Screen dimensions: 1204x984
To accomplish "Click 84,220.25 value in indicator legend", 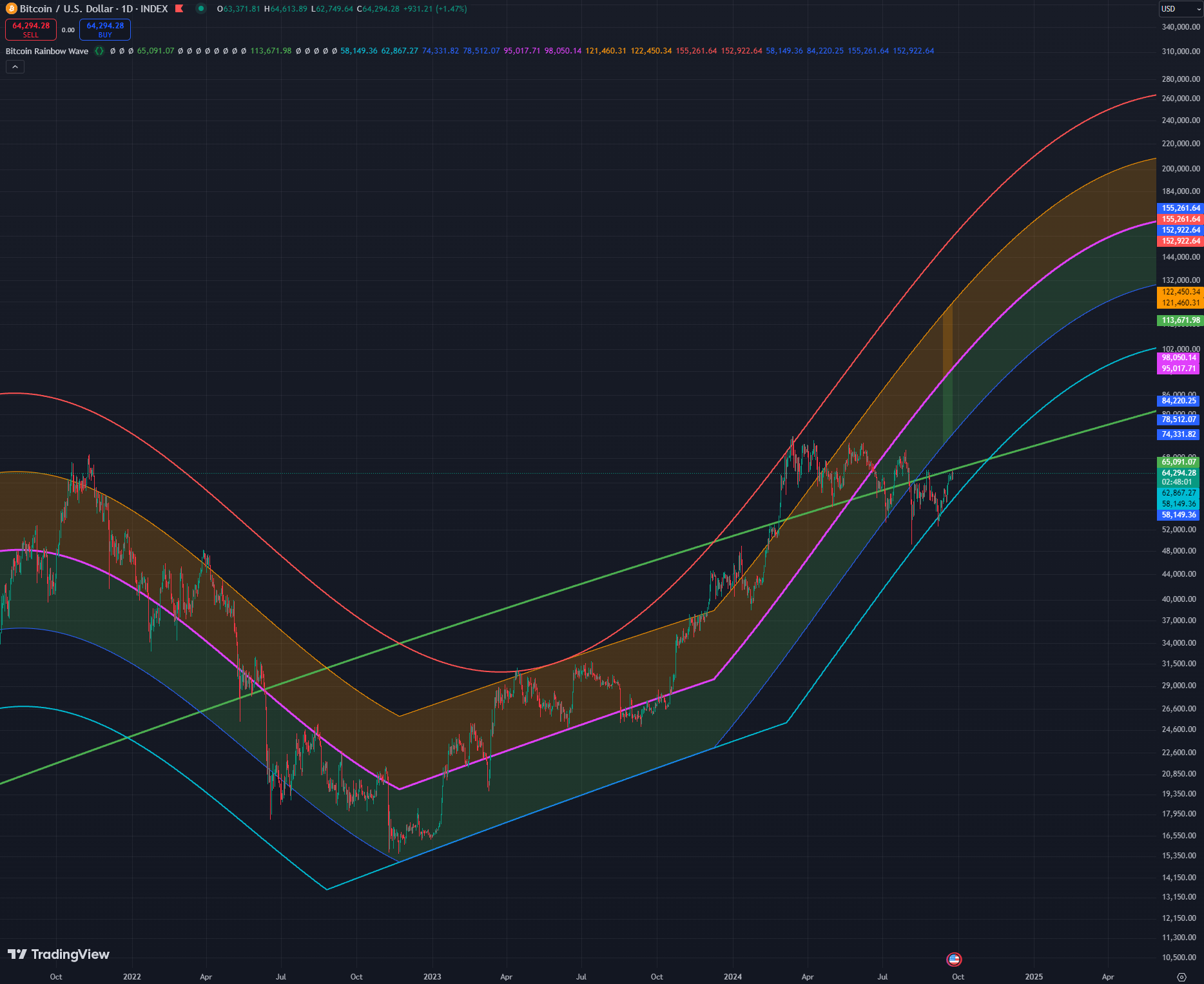I will pyautogui.click(x=825, y=51).
